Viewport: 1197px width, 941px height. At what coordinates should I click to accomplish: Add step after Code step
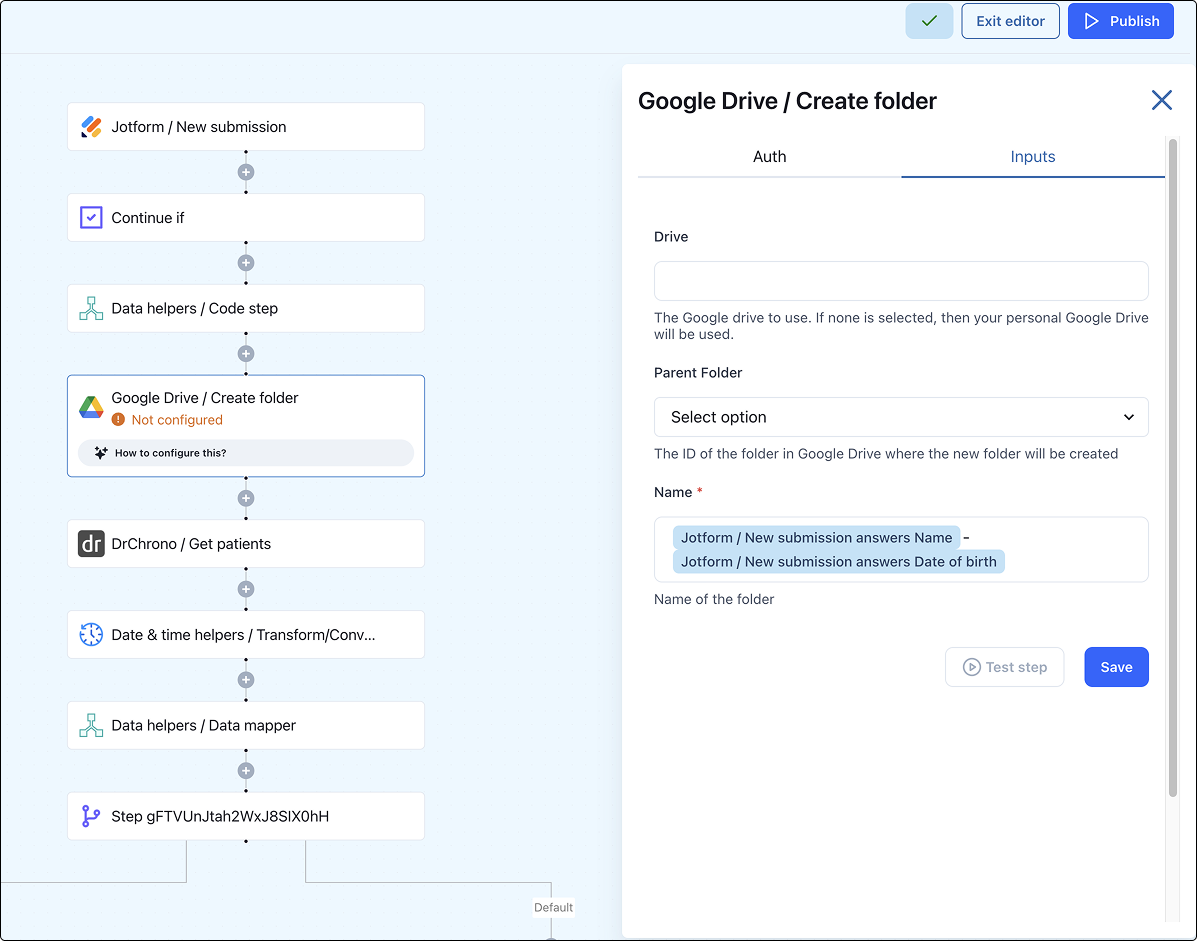point(246,354)
